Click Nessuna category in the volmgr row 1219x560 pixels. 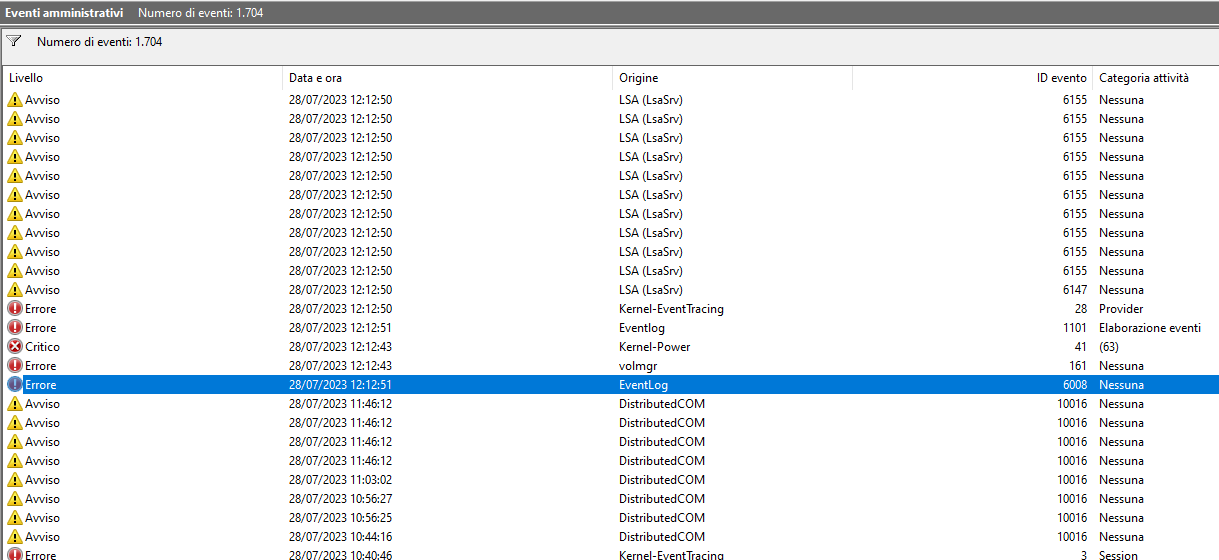(x=1121, y=366)
